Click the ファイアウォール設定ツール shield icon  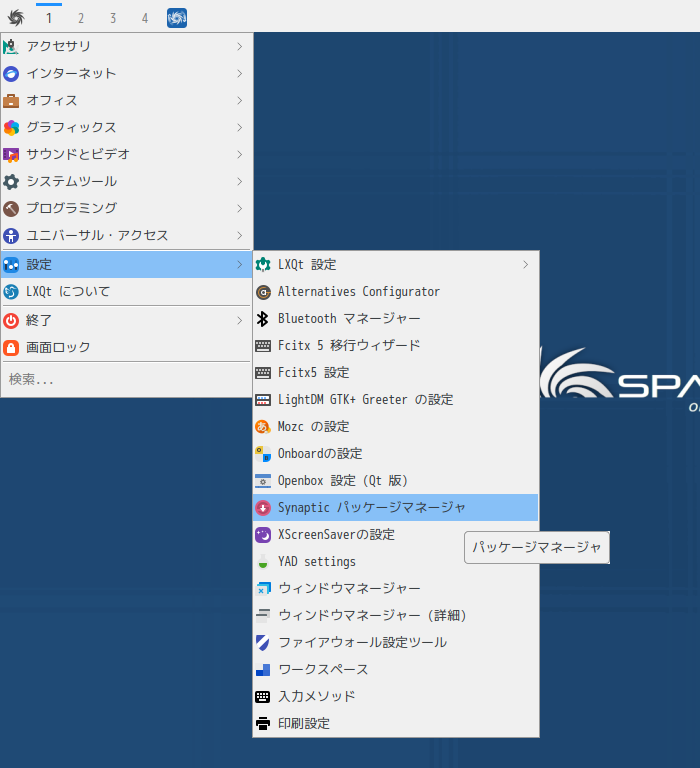pos(263,643)
